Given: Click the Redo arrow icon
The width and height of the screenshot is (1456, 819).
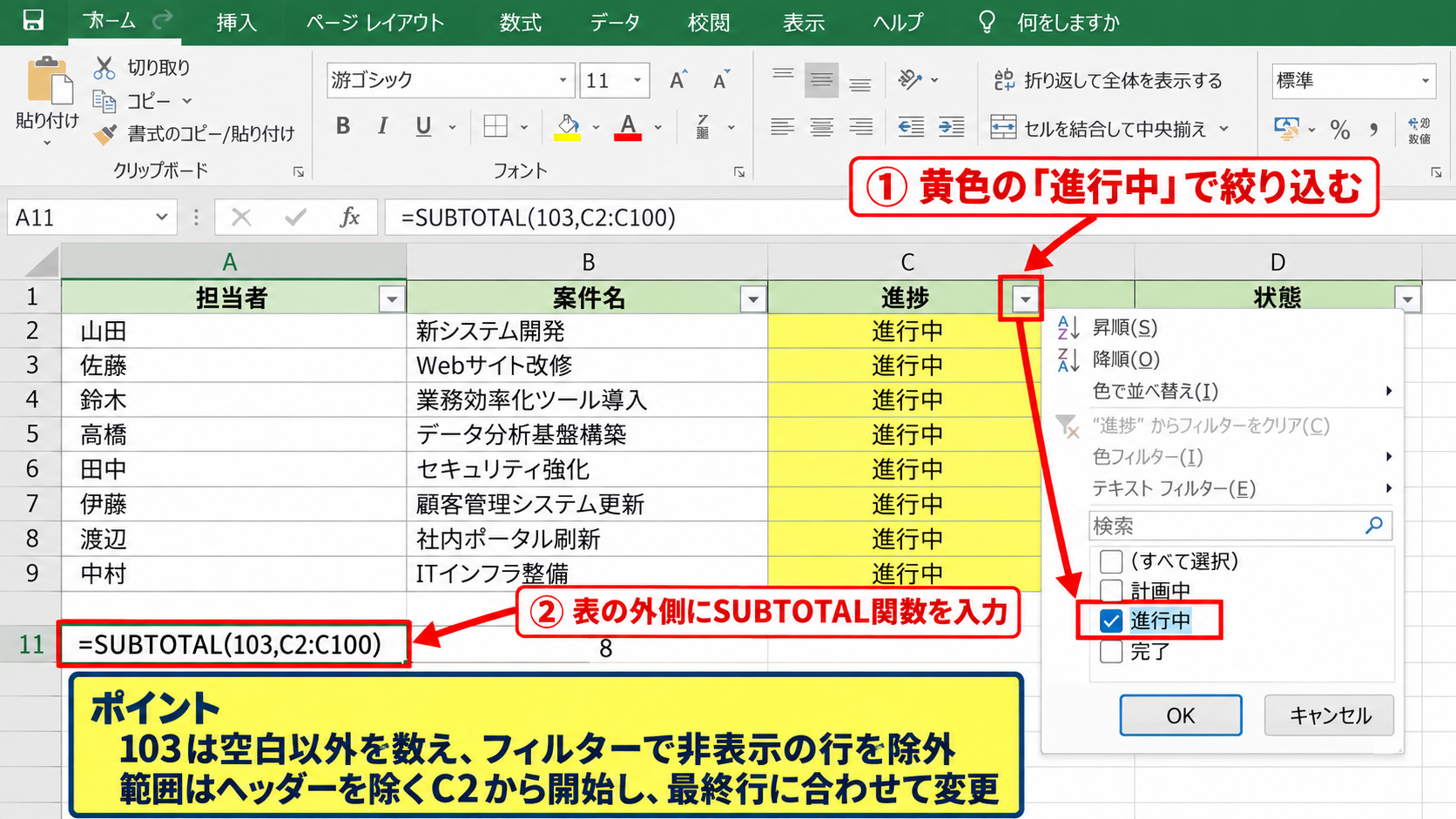Looking at the screenshot, I should pos(162,20).
